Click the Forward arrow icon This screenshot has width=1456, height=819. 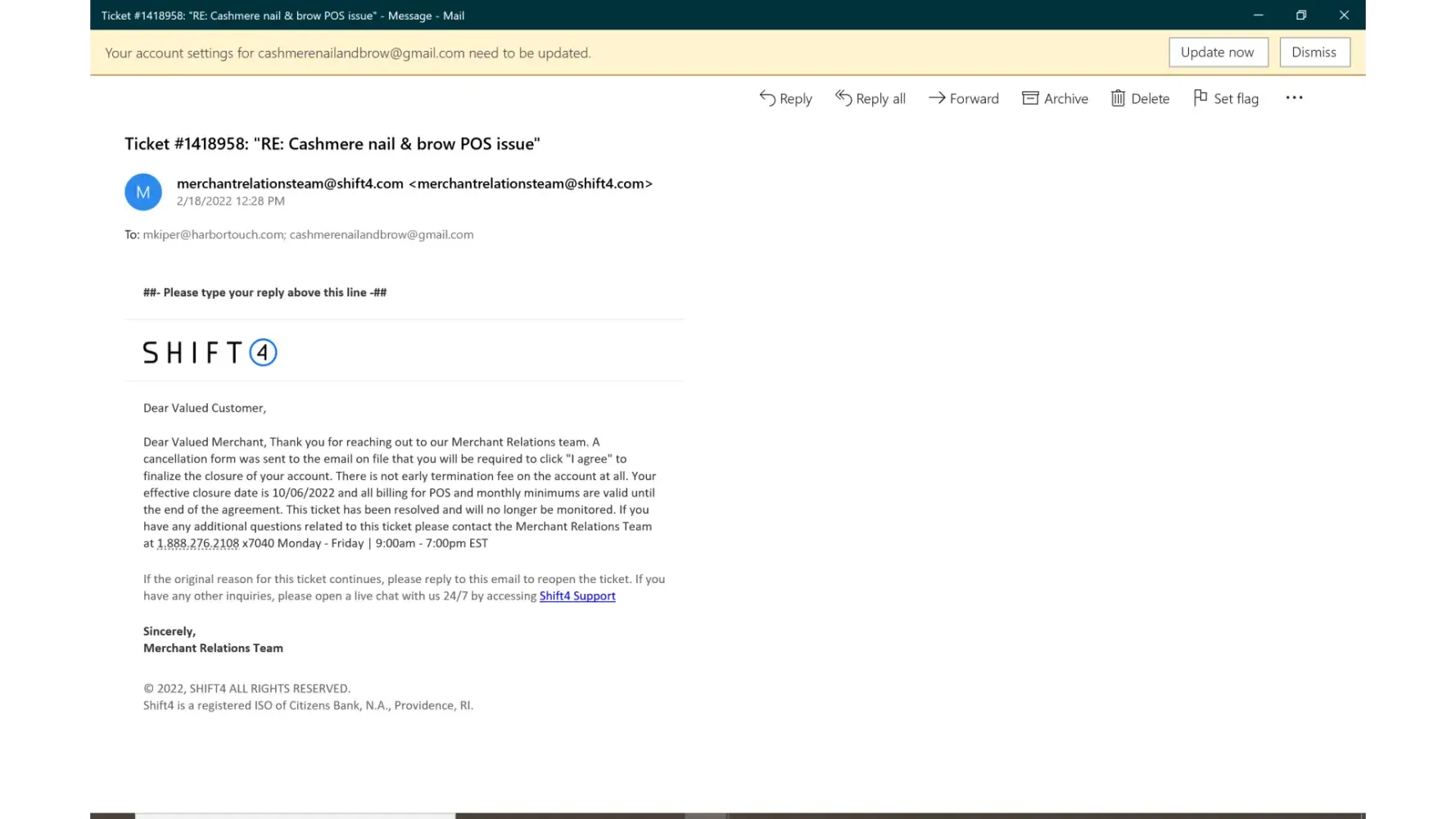[x=937, y=98]
